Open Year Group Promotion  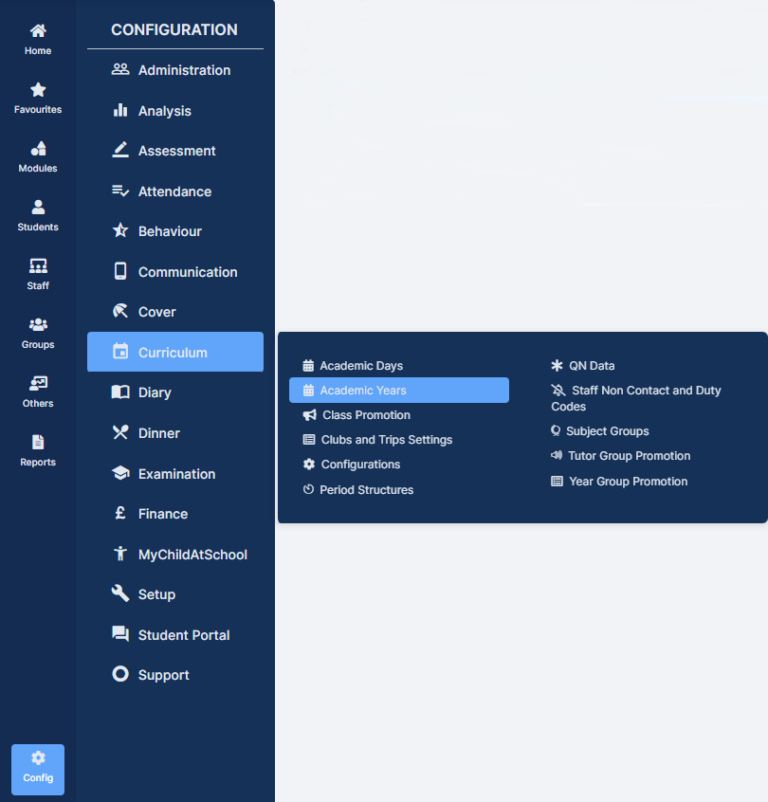pos(619,481)
